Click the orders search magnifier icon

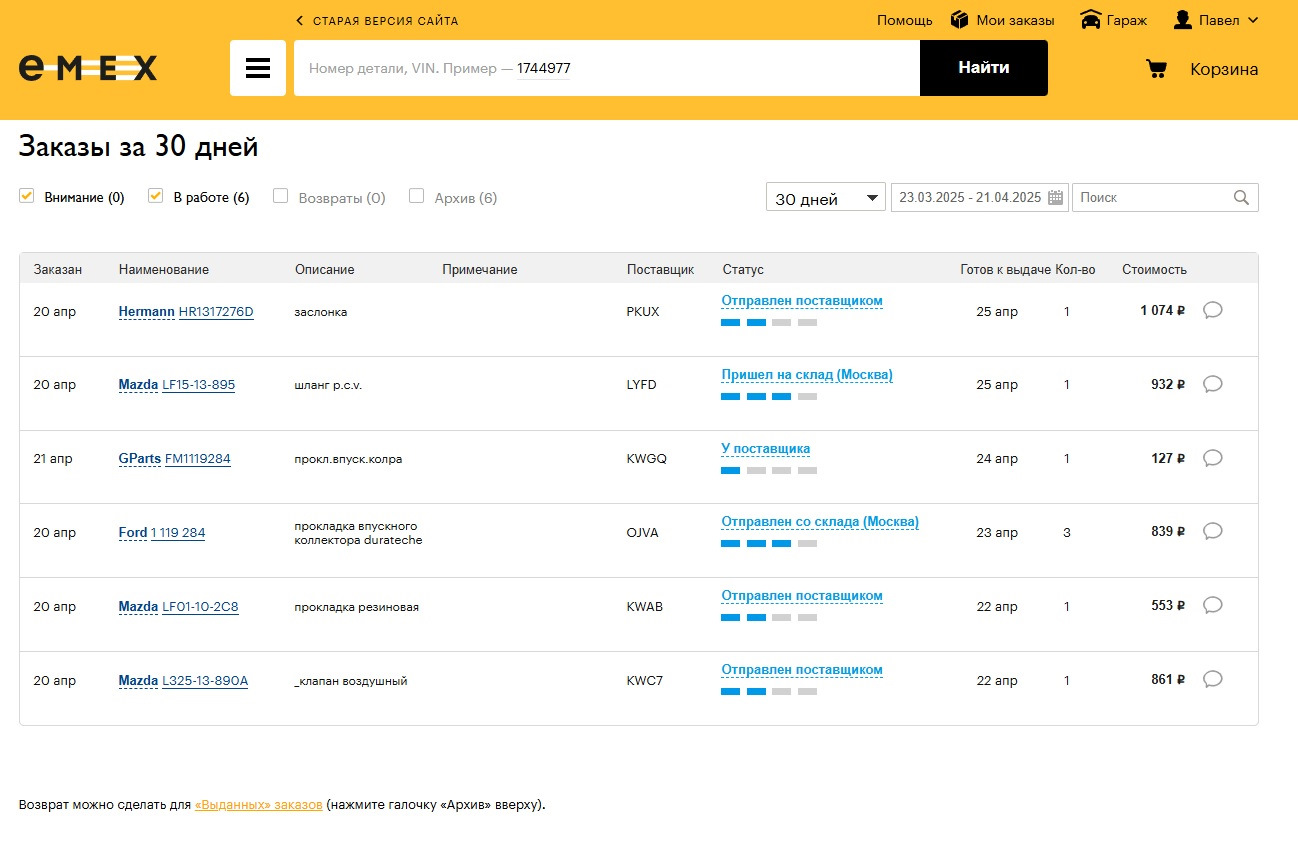pos(1242,198)
